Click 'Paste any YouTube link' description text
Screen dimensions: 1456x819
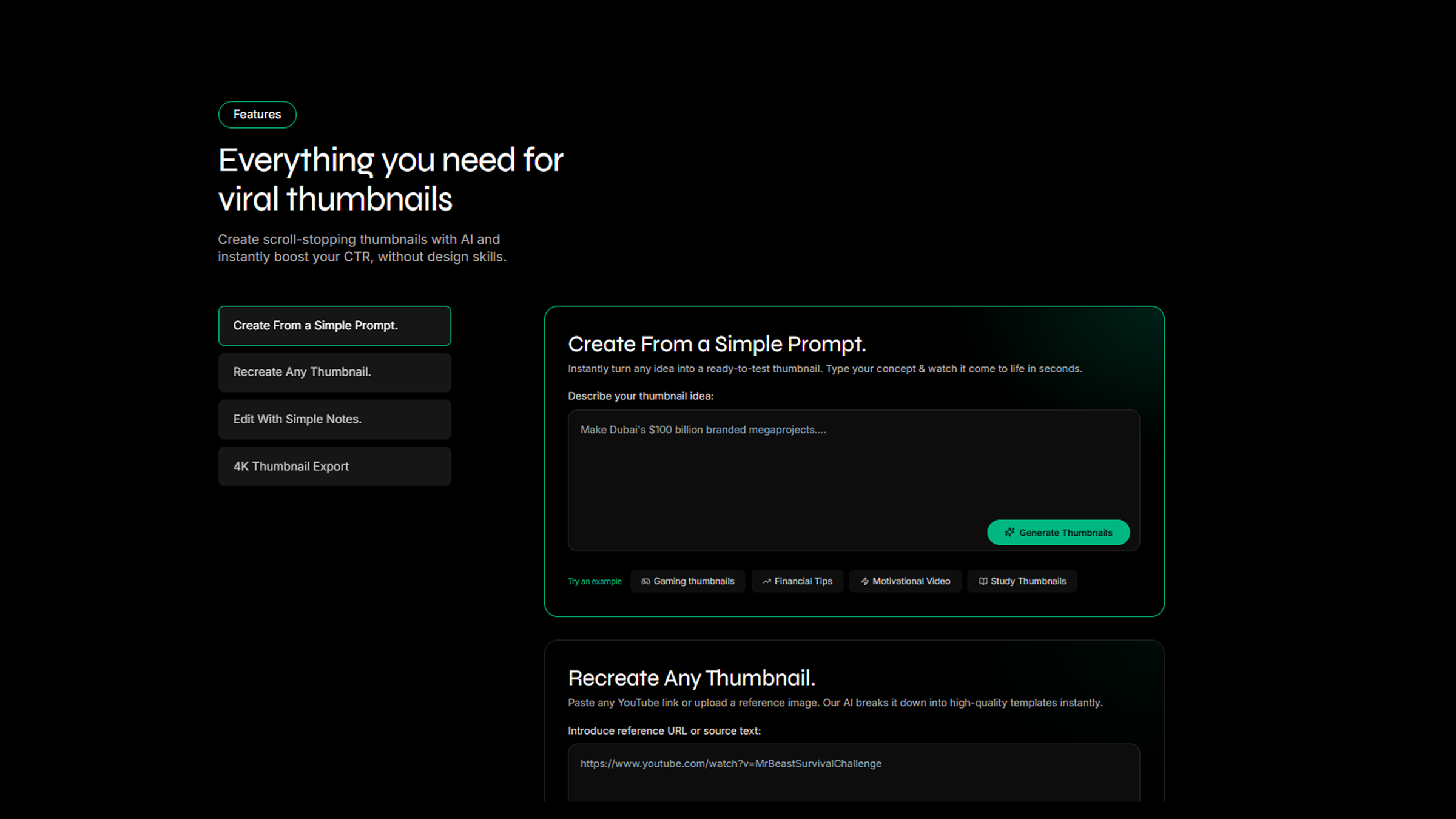click(x=835, y=703)
